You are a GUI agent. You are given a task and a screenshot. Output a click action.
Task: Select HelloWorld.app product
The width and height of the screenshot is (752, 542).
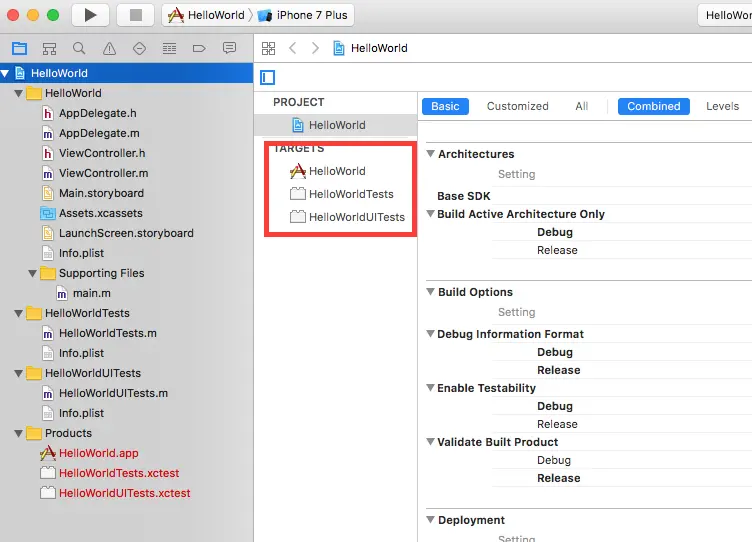click(x=98, y=453)
